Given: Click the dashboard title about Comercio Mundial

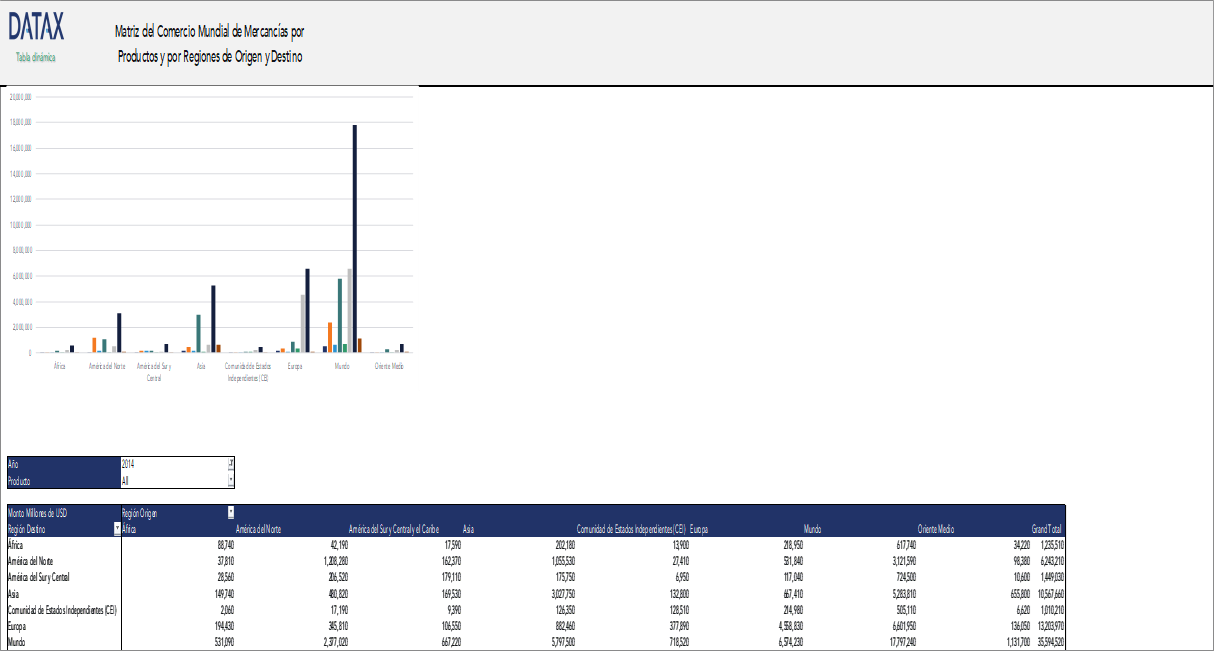Looking at the screenshot, I should tap(212, 40).
